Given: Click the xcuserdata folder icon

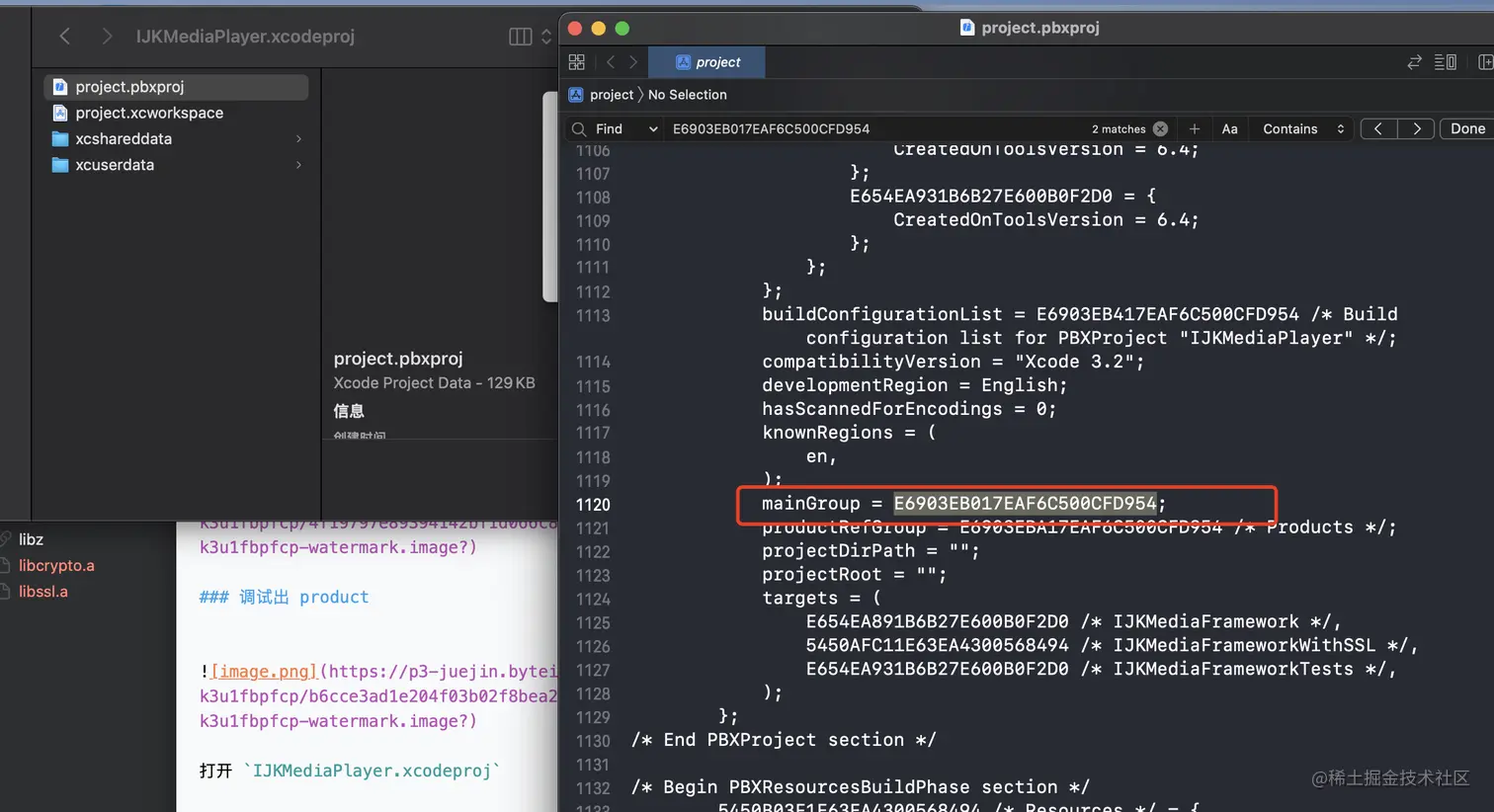Looking at the screenshot, I should tap(60, 165).
